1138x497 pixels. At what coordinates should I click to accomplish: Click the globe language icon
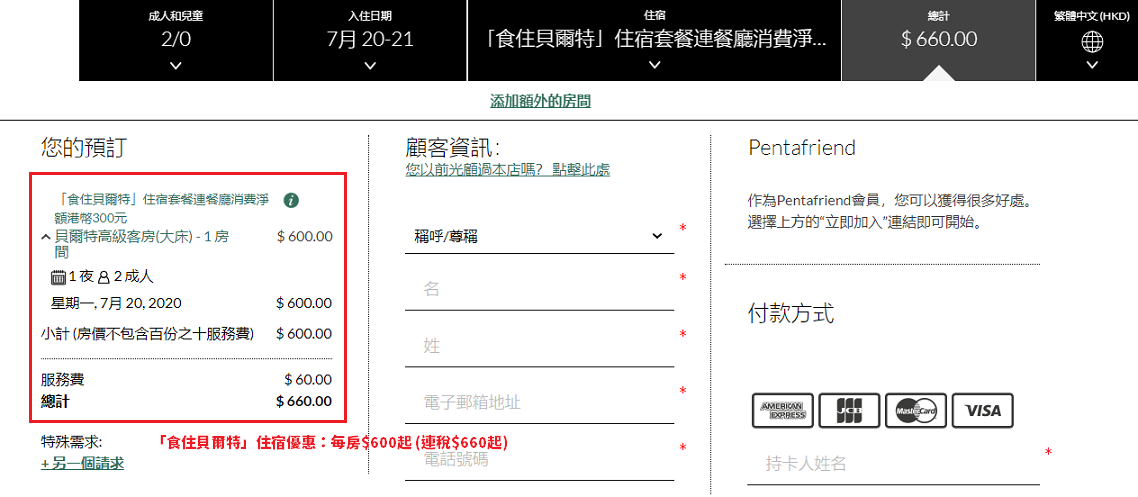click(x=1092, y=44)
